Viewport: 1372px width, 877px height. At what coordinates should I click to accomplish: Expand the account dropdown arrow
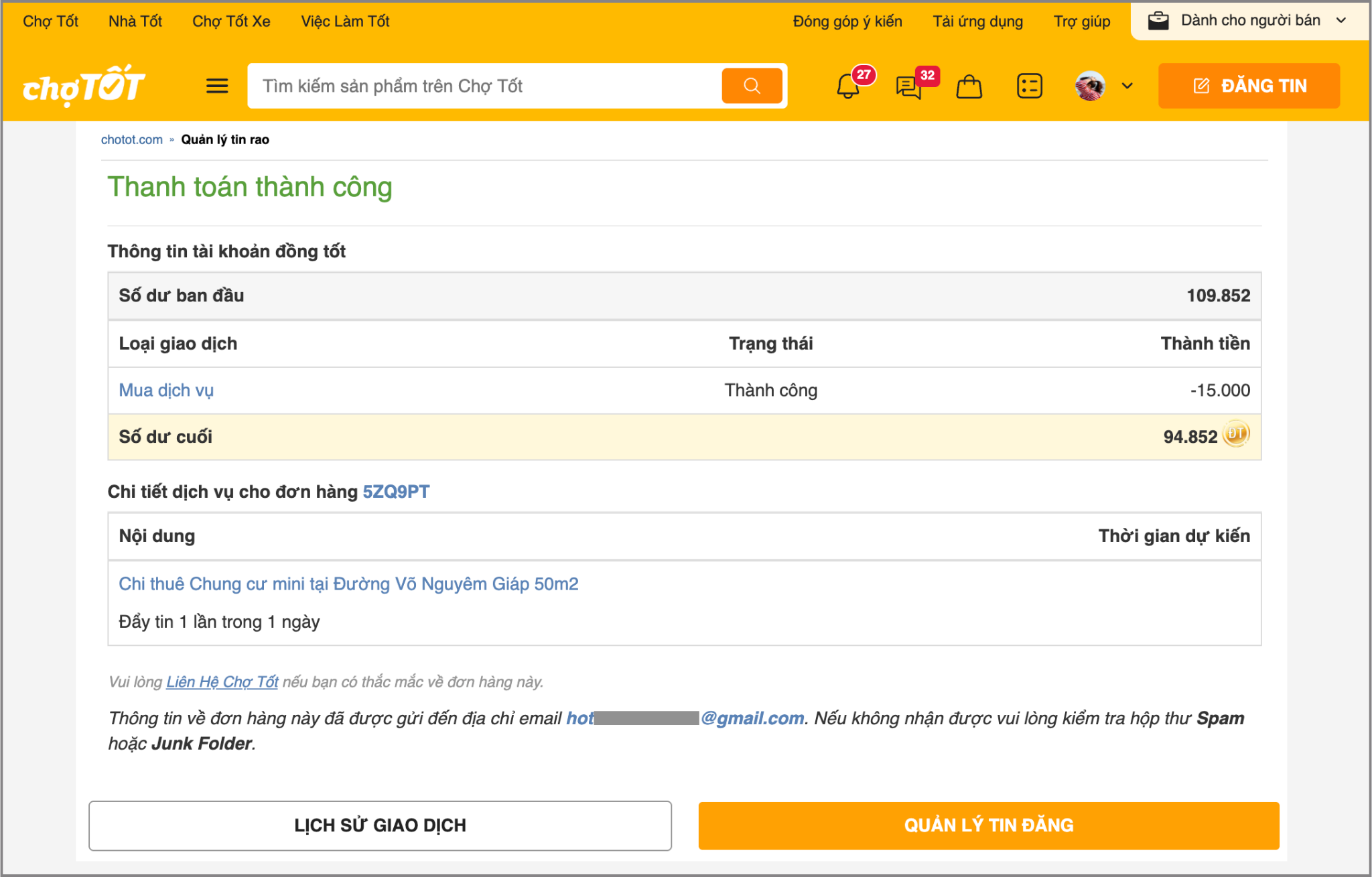(x=1127, y=86)
